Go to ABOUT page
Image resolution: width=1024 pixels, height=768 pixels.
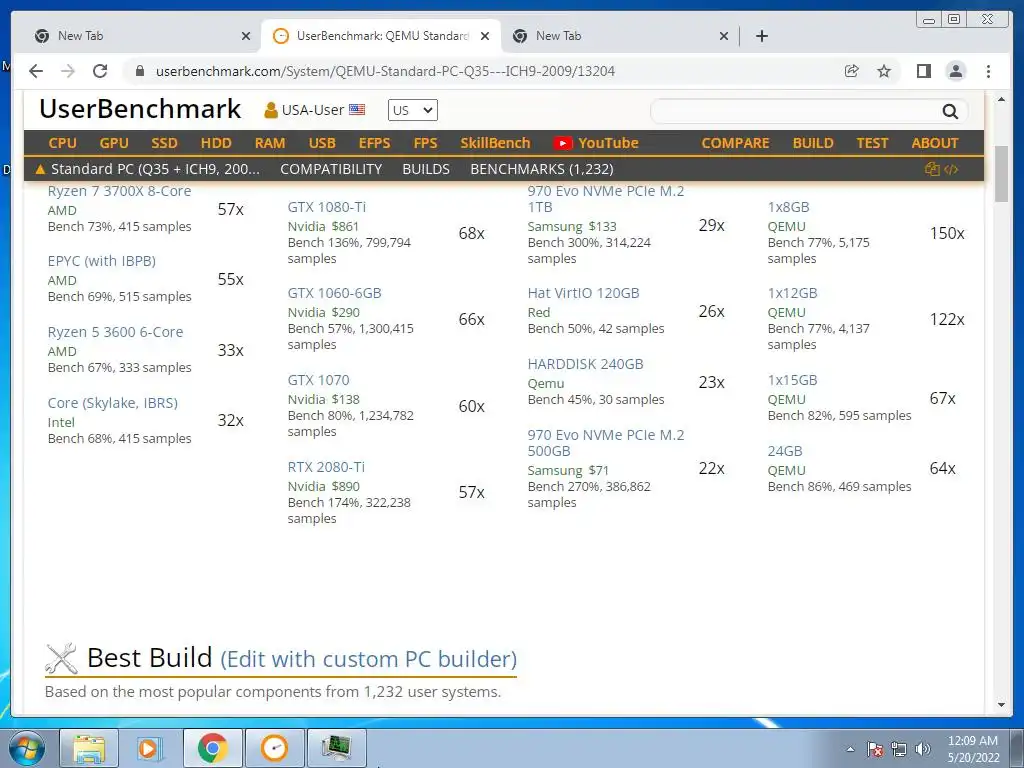(935, 143)
